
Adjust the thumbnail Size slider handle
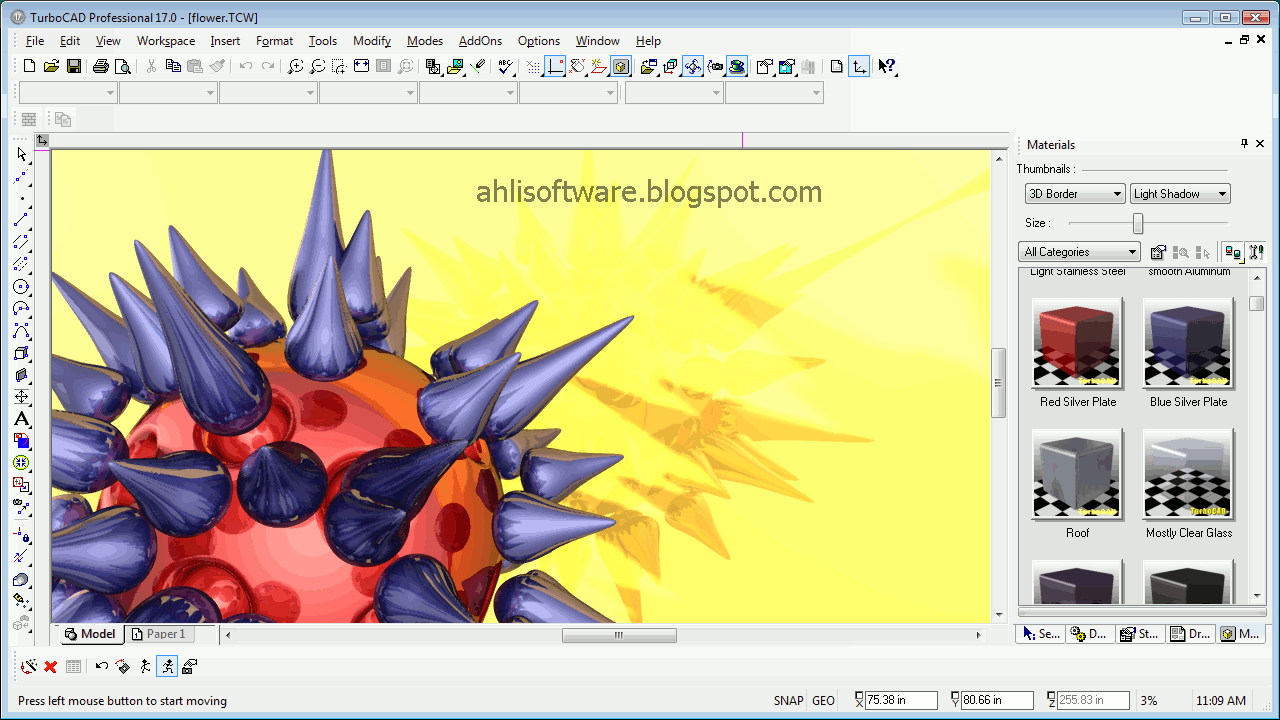1138,223
